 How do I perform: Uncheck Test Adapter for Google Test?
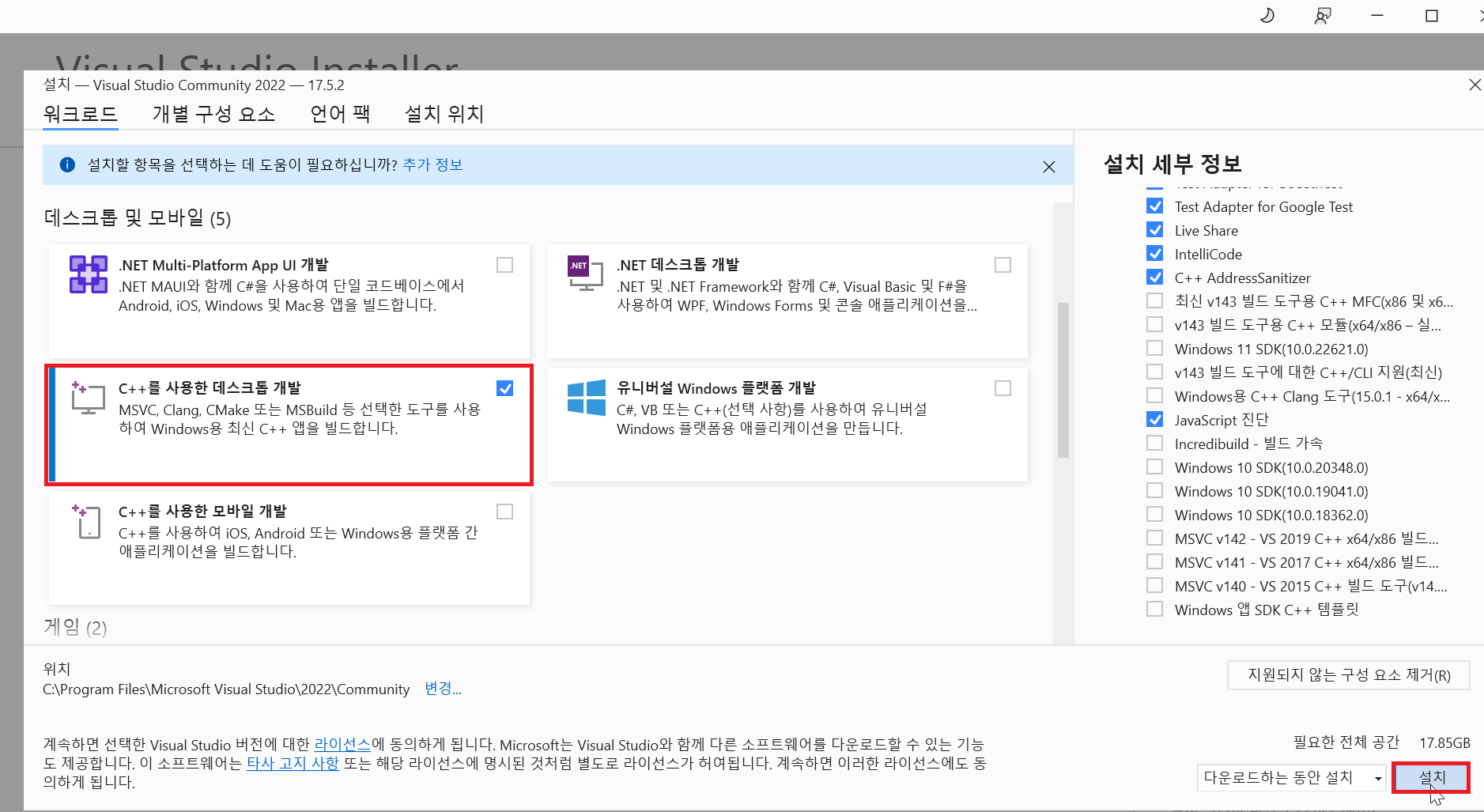point(1154,206)
